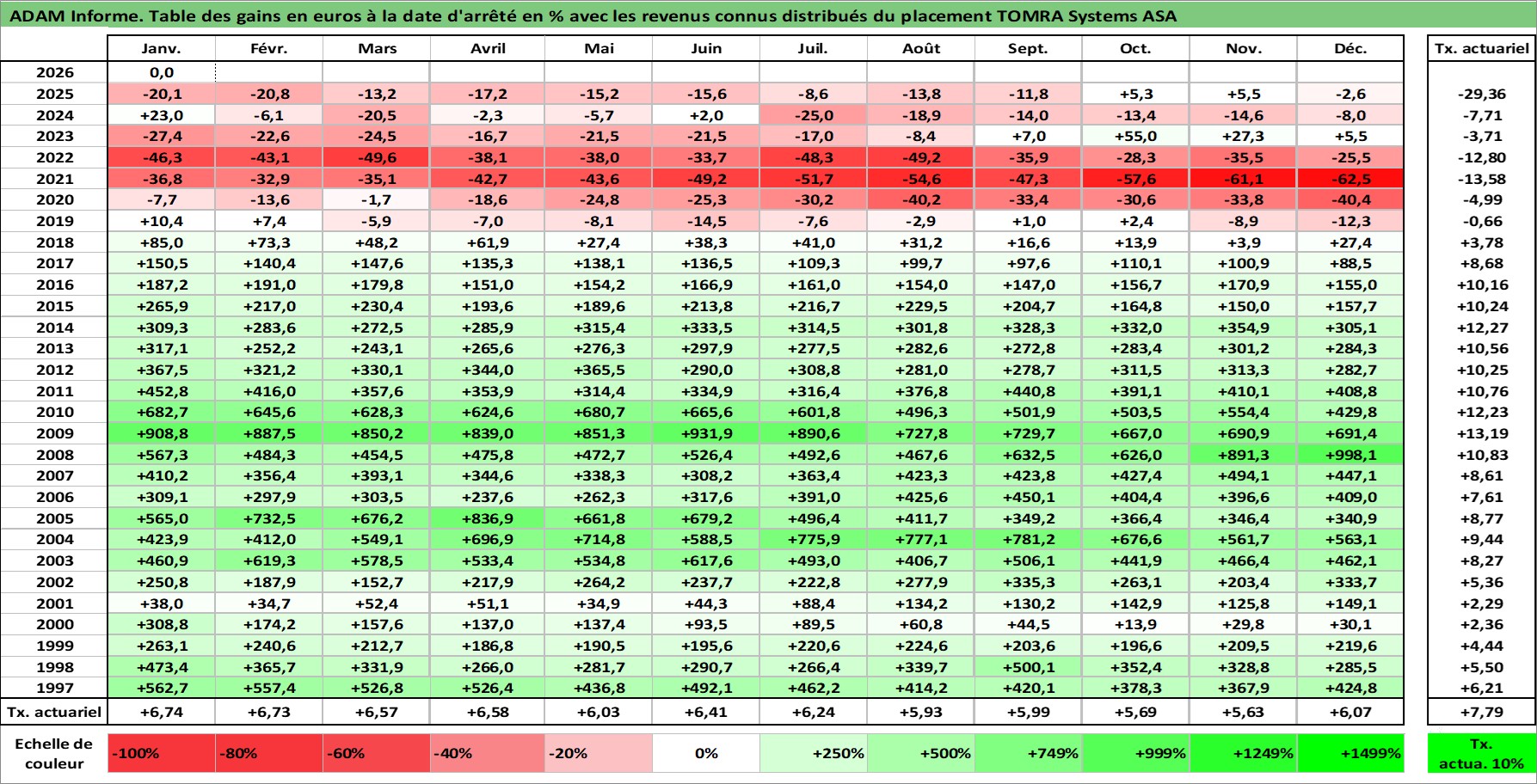This screenshot has width=1537, height=784.
Task: Select the 'Févr.' column header
Action: pyautogui.click(x=269, y=49)
